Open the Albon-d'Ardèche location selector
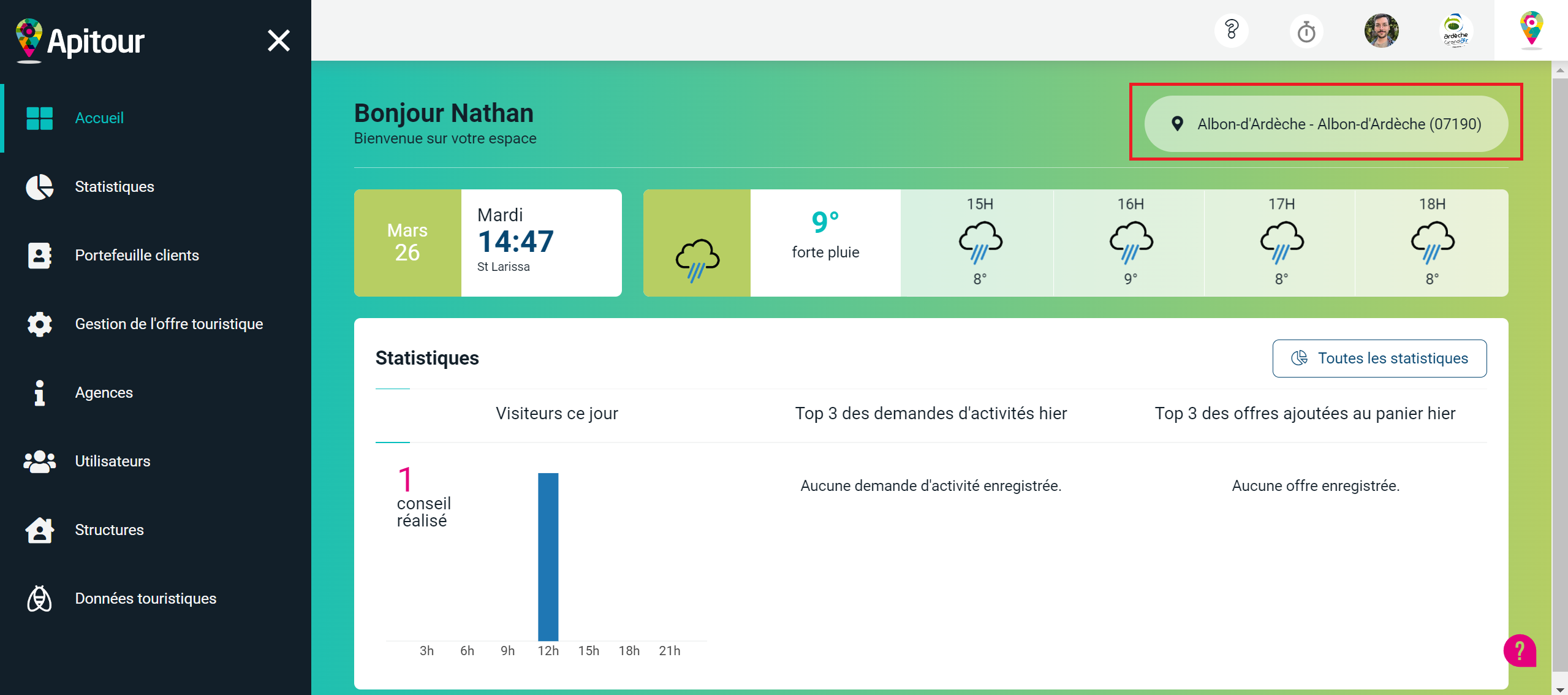This screenshot has height=695, width=1568. pyautogui.click(x=1325, y=124)
